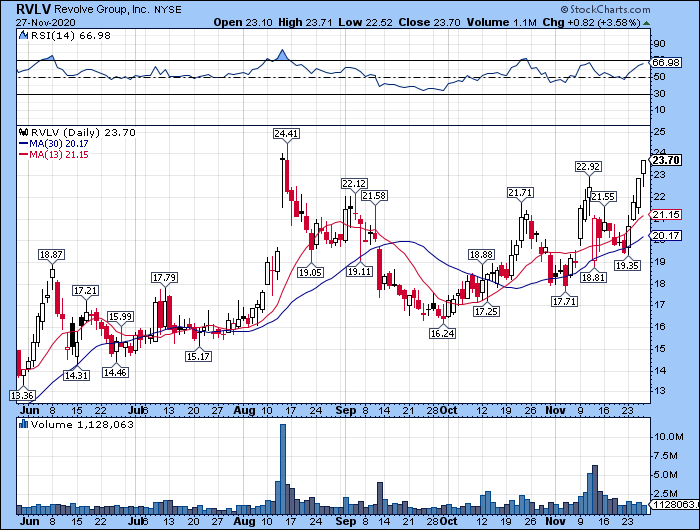Click the 7.5M volume axis label

666,456
